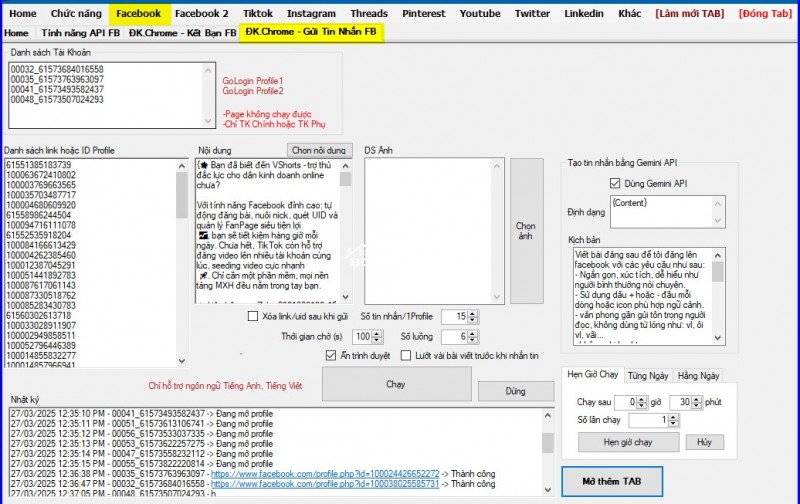This screenshot has height=504, width=800.
Task: Click the GoLogin Profile1 red label
Action: pos(253,81)
